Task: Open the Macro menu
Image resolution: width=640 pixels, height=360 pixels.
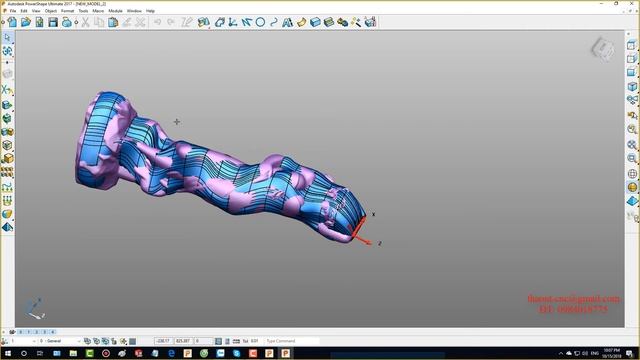Action: point(98,11)
